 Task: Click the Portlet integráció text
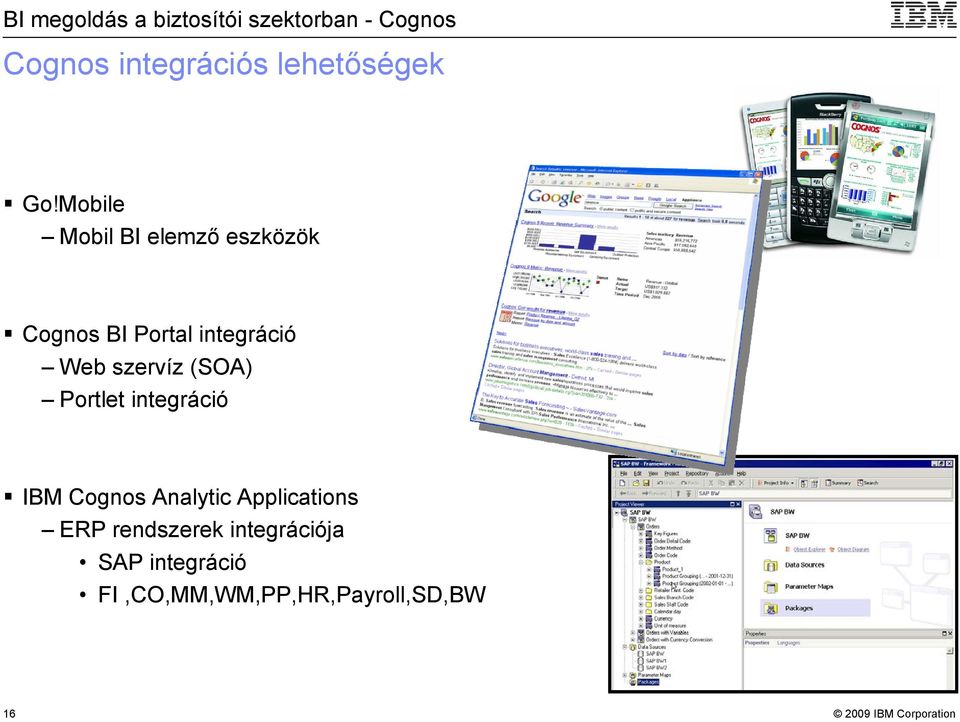click(x=144, y=399)
